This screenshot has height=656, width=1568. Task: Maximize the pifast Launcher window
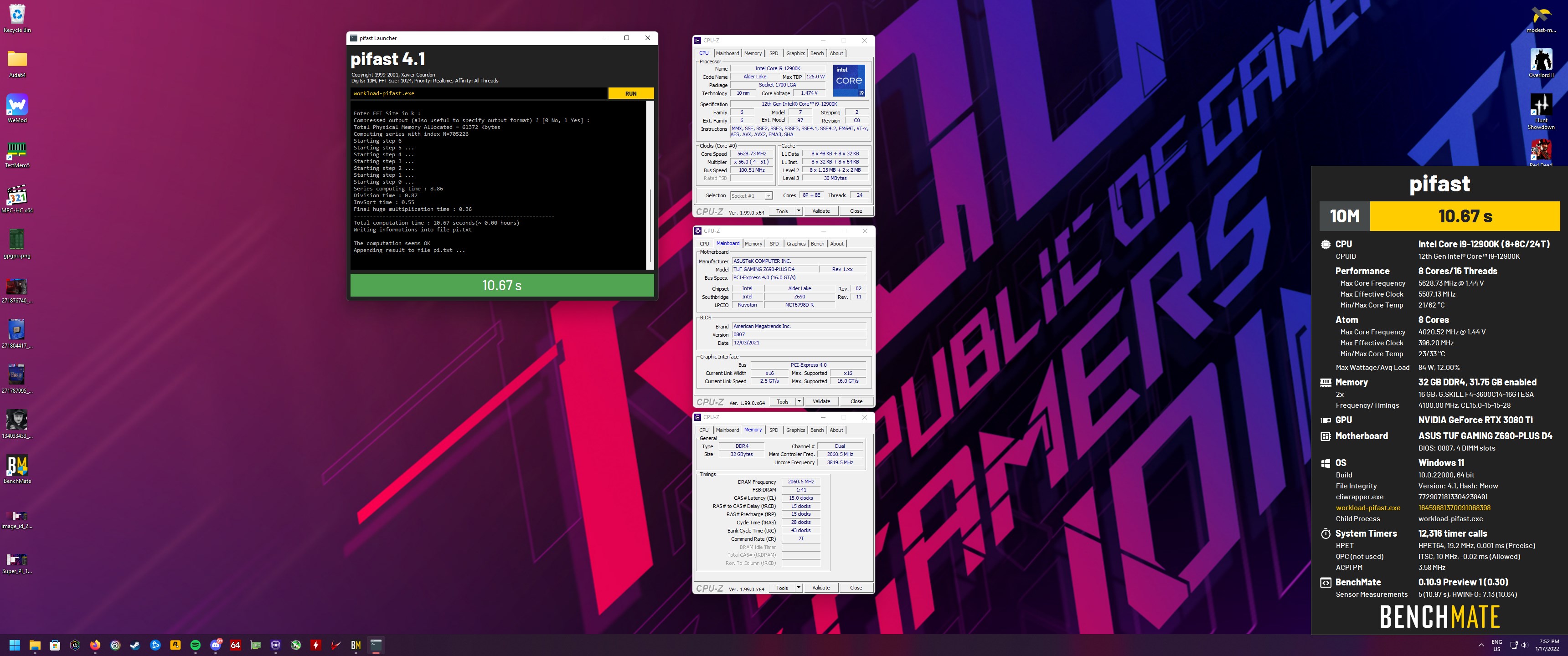626,38
